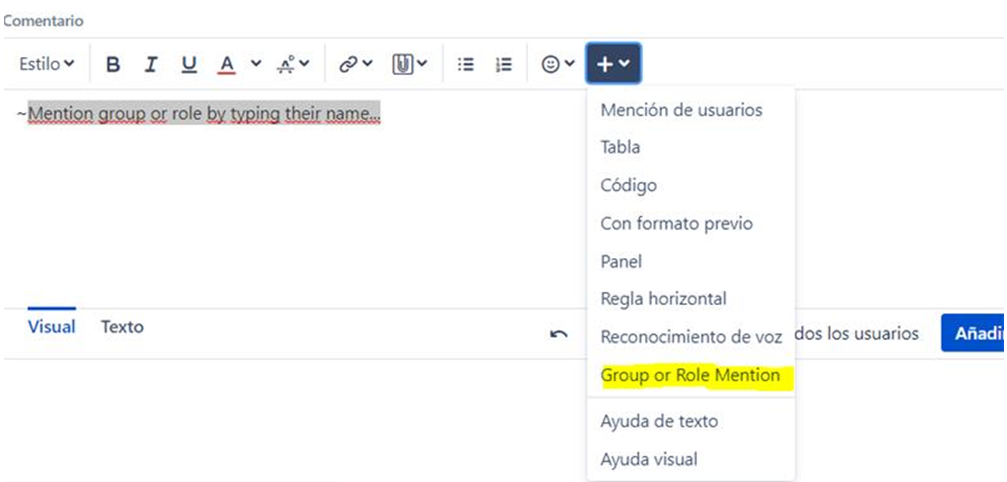Open Ayuda visual help item
The image size is (1007, 482).
690,460
